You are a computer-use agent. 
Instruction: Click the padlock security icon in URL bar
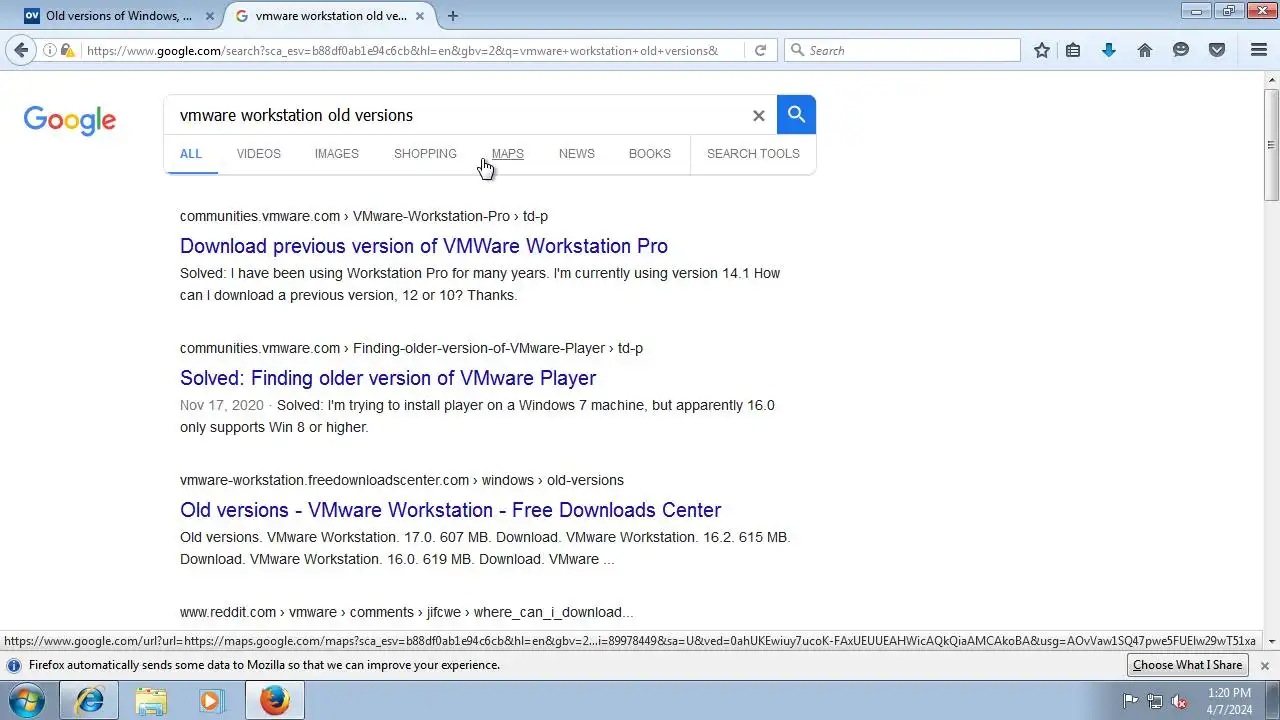pyautogui.click(x=67, y=50)
